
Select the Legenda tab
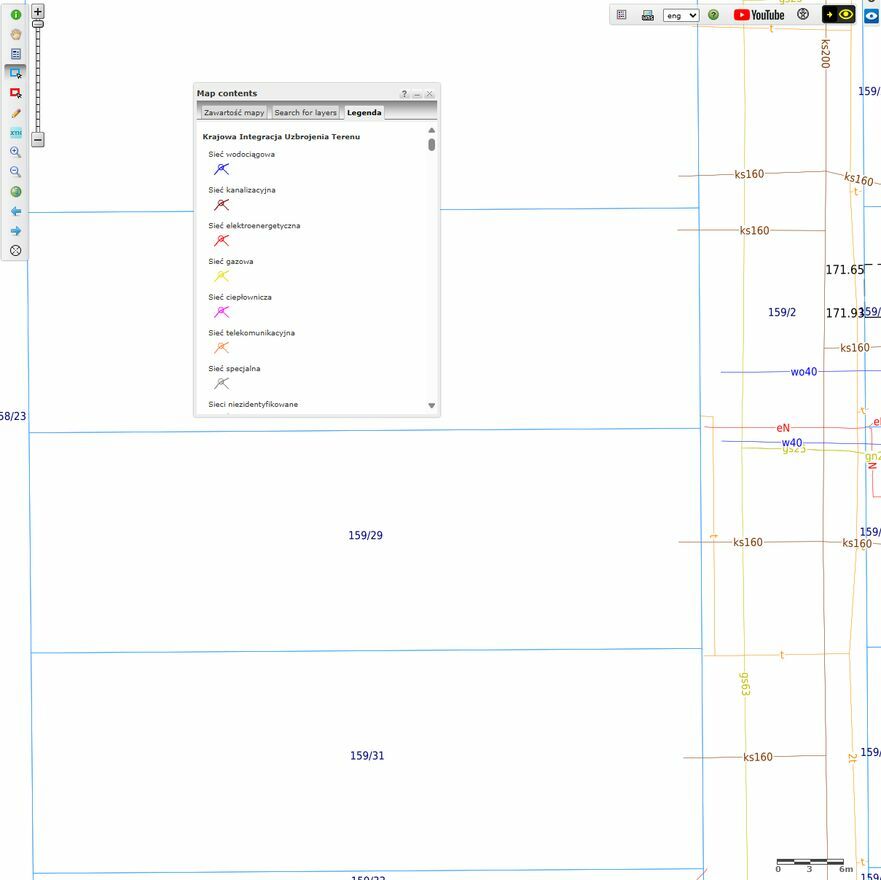pos(364,112)
